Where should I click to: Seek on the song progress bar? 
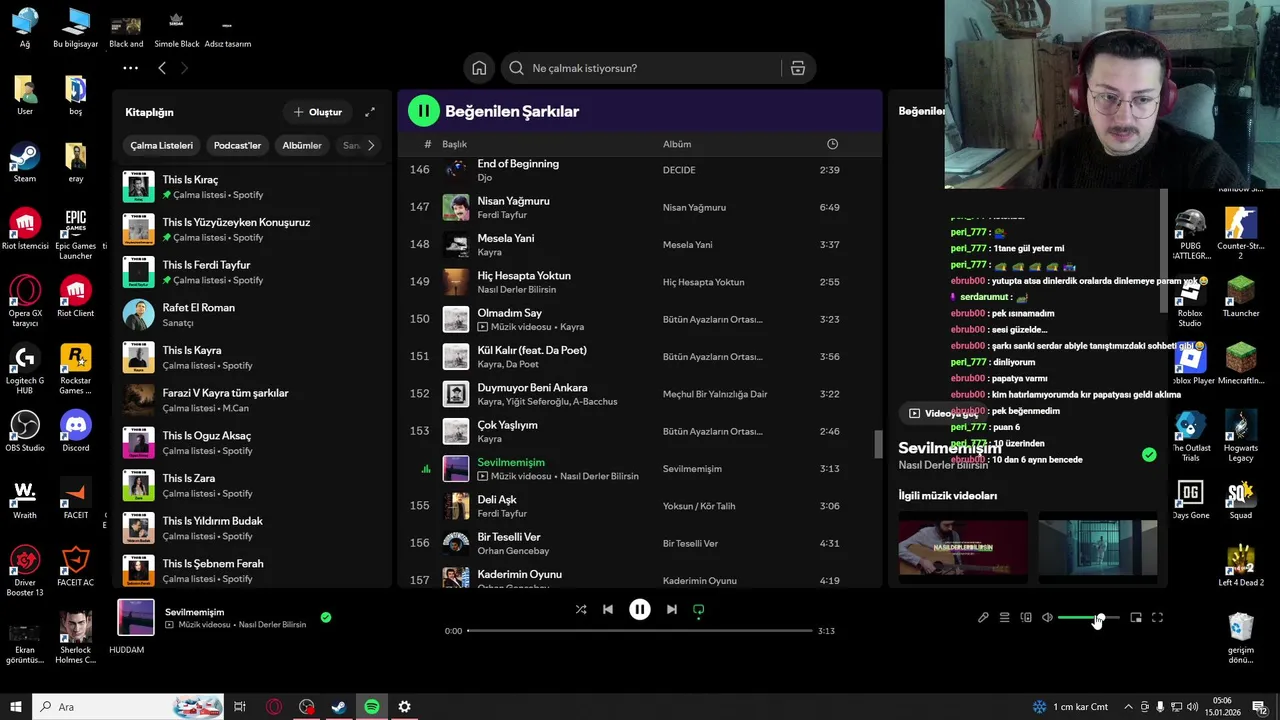click(640, 631)
